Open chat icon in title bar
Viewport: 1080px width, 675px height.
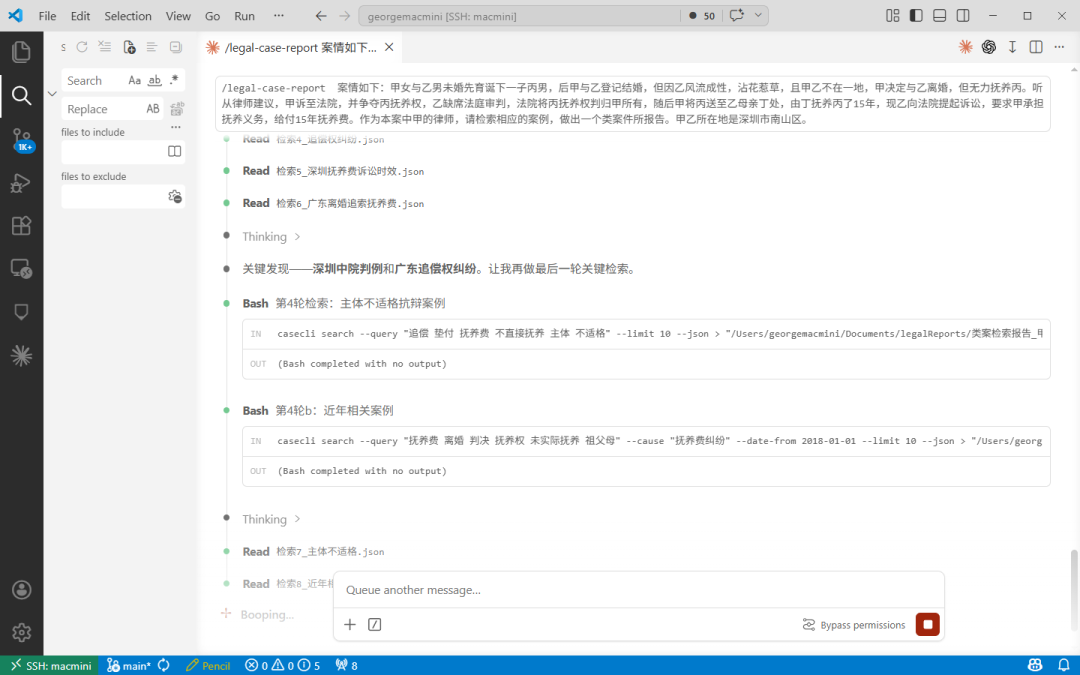click(737, 16)
